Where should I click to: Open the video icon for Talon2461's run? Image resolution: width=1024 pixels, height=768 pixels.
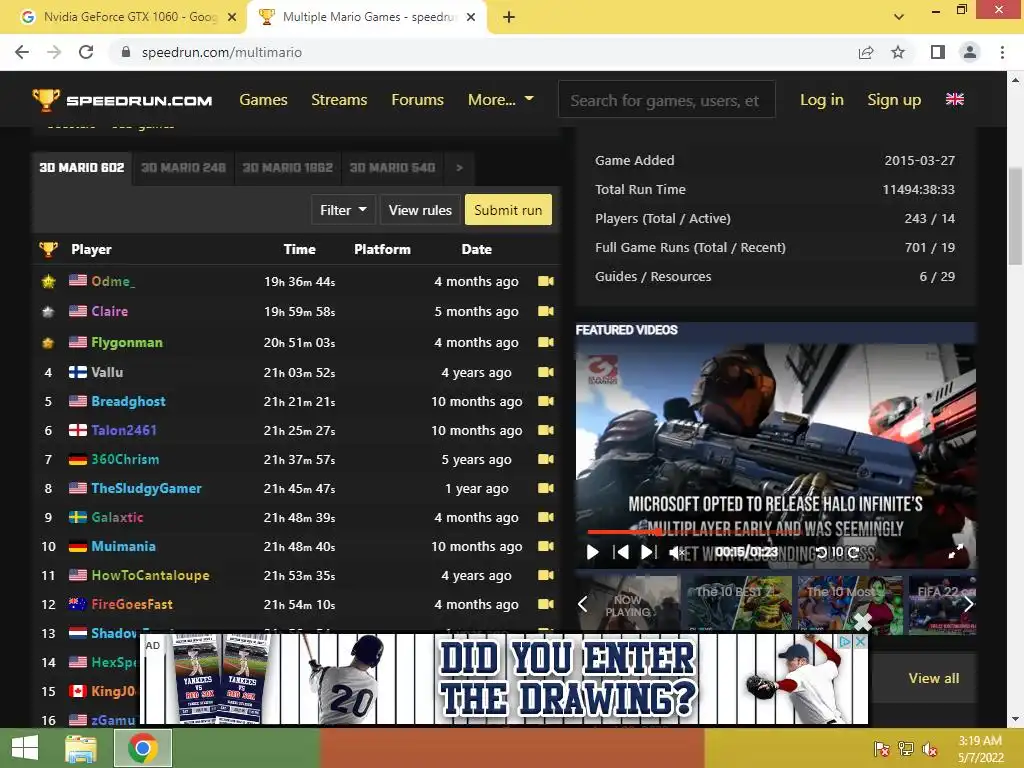(x=545, y=430)
